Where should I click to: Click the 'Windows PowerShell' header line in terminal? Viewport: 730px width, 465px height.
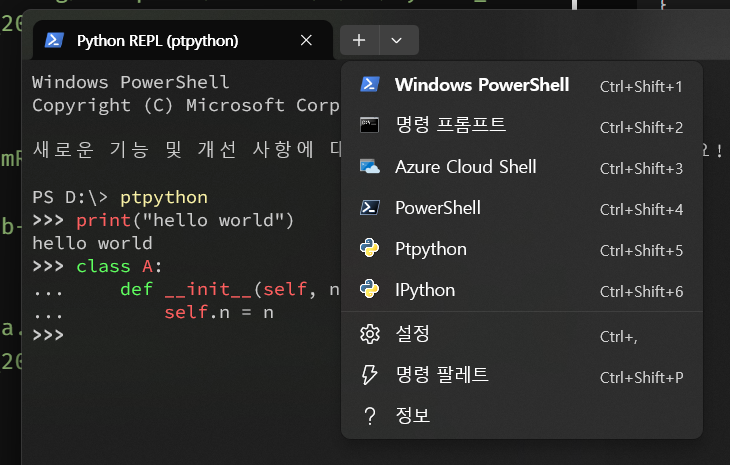130,82
